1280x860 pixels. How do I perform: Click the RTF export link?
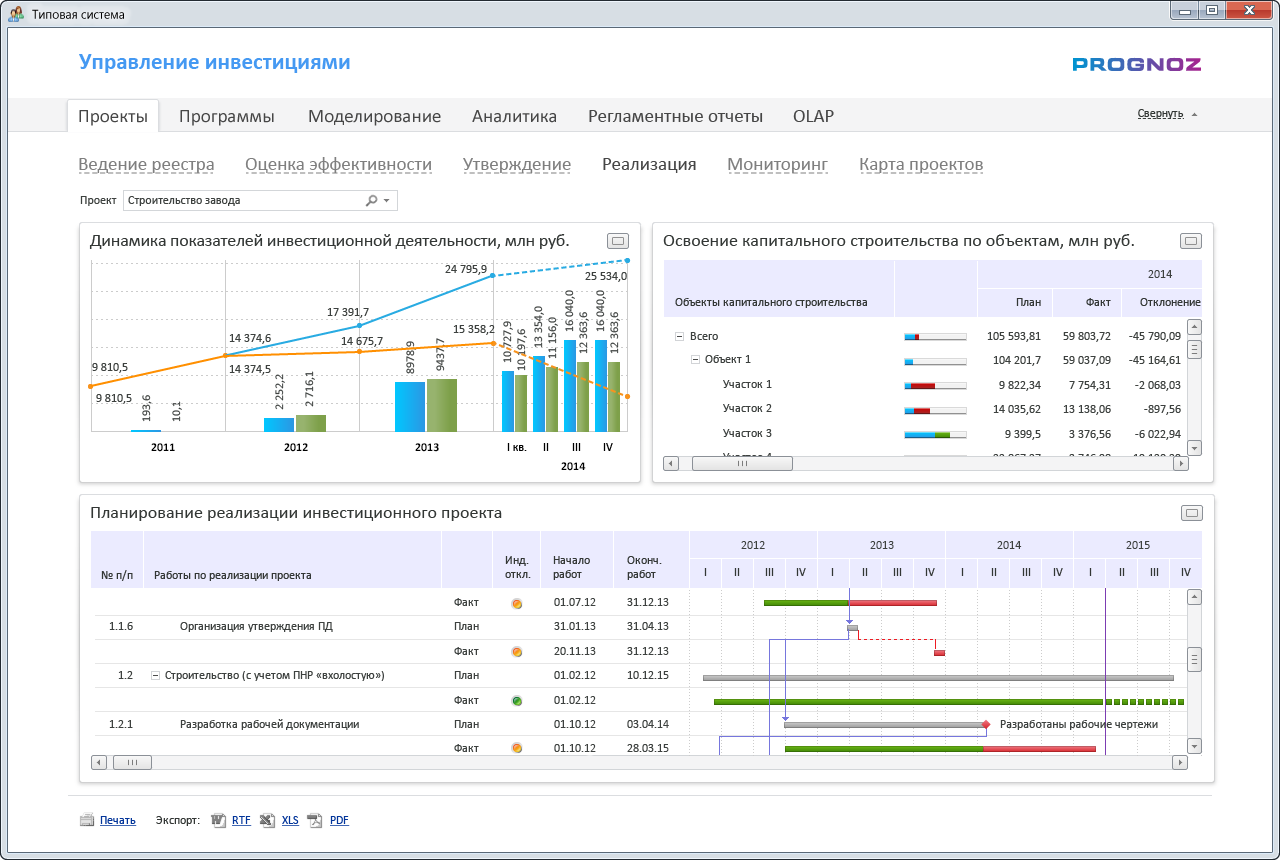(241, 820)
